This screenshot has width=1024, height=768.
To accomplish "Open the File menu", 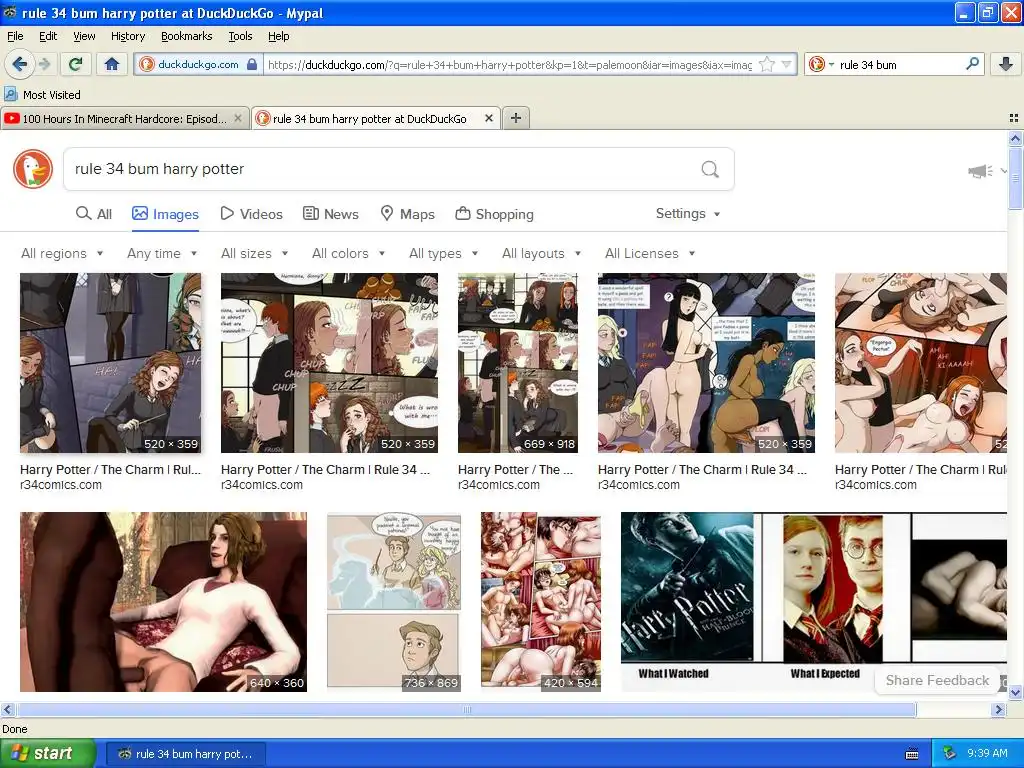I will 15,36.
